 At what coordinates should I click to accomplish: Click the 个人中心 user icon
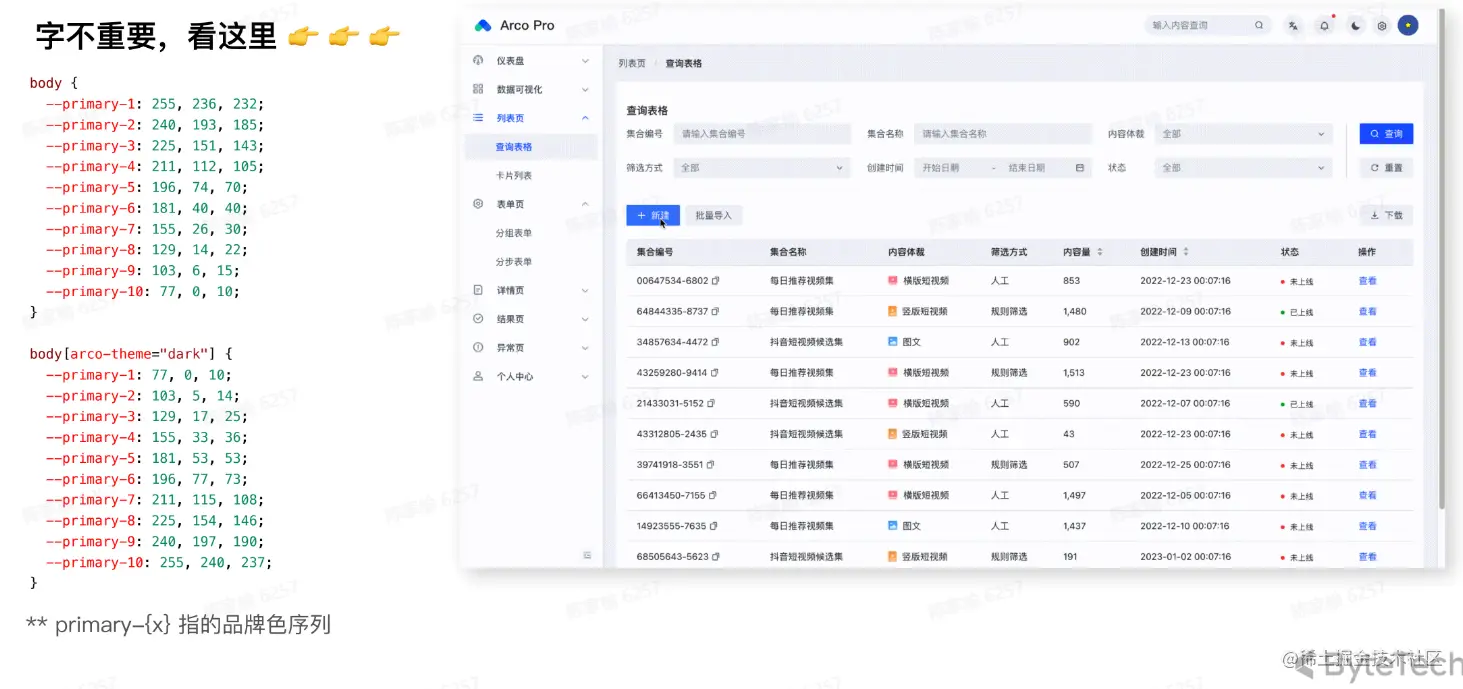click(478, 376)
